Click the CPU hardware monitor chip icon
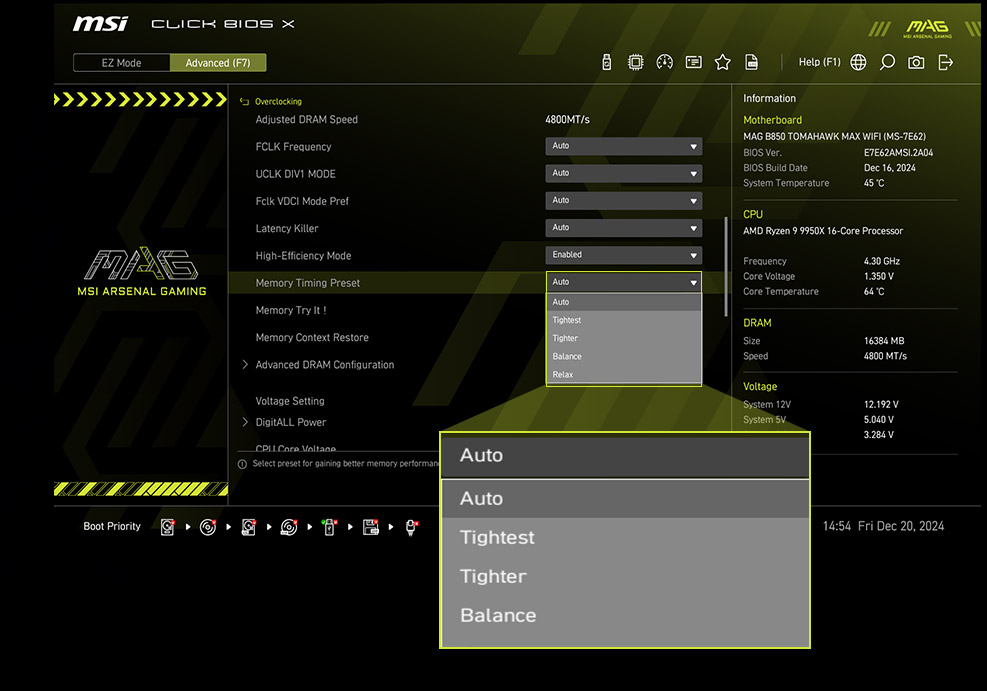The height and width of the screenshot is (691, 987). (x=635, y=61)
